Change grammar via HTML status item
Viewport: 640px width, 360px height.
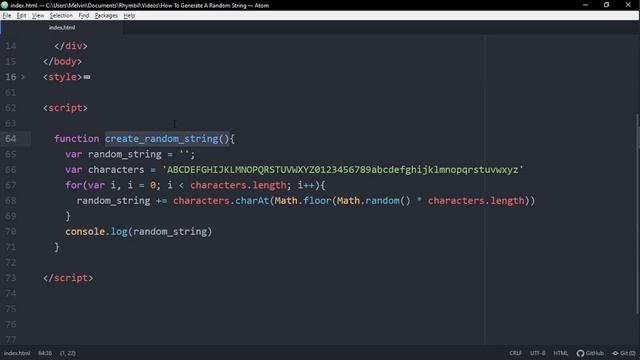coord(560,353)
